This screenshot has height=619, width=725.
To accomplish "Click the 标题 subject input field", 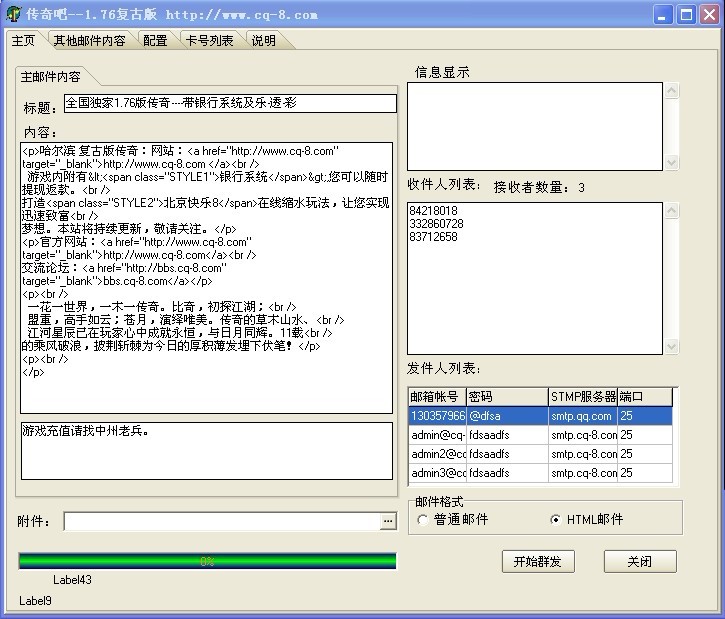I will click(x=230, y=104).
